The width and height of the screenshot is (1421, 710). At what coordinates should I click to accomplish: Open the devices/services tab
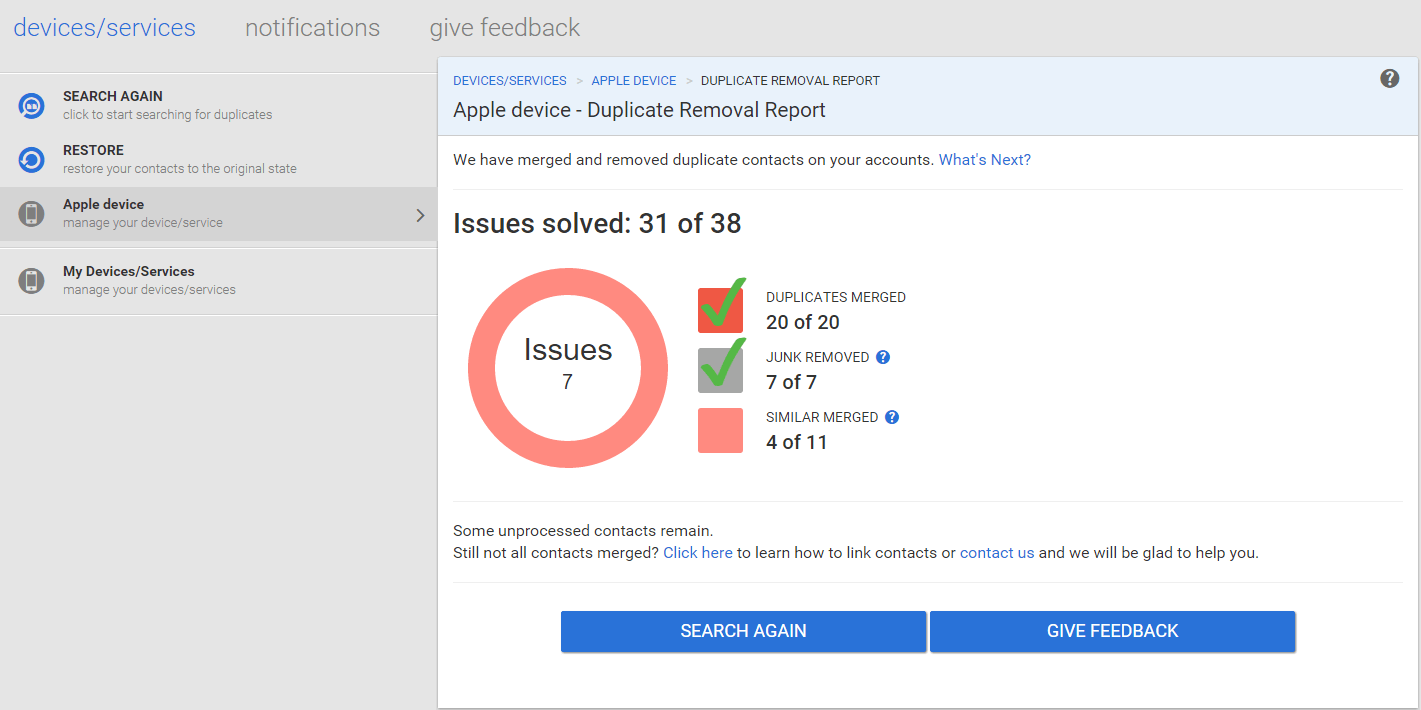pyautogui.click(x=104, y=28)
